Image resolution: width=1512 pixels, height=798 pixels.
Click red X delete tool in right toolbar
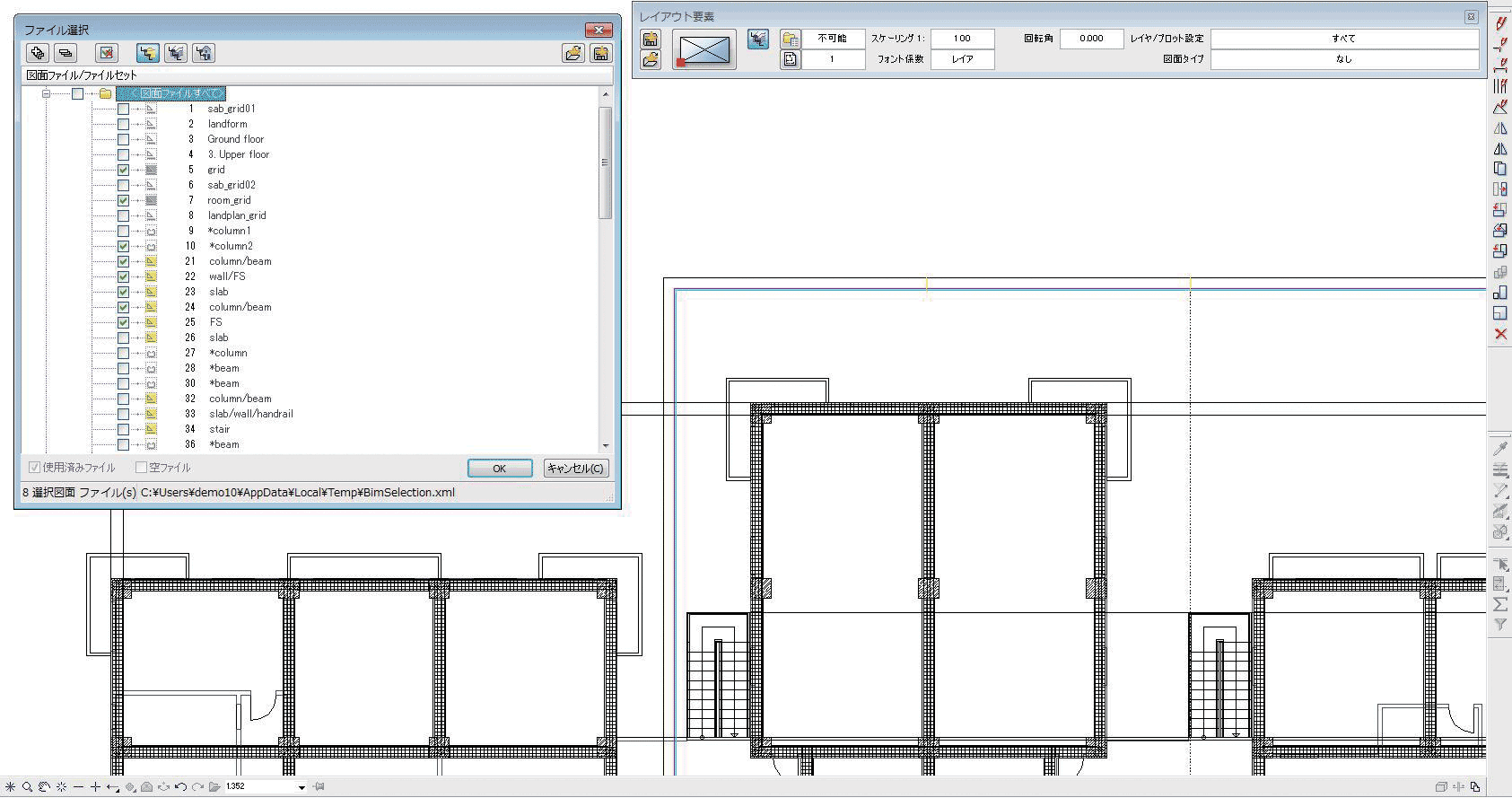pos(1499,334)
